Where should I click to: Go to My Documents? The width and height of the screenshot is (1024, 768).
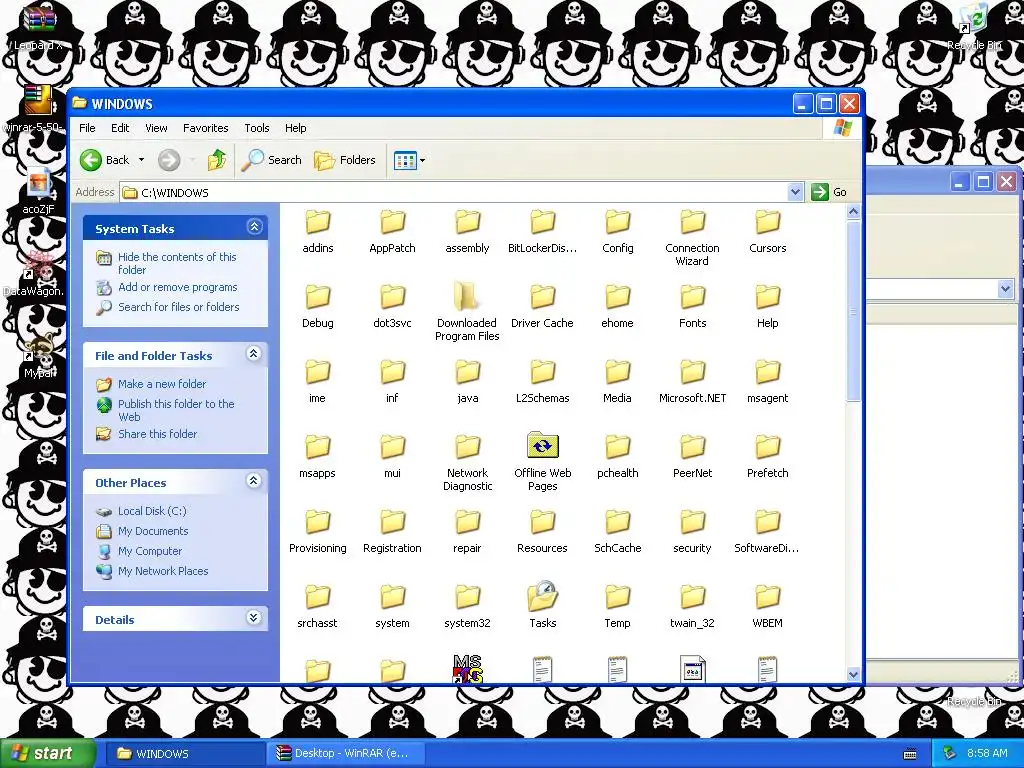[x=153, y=532]
